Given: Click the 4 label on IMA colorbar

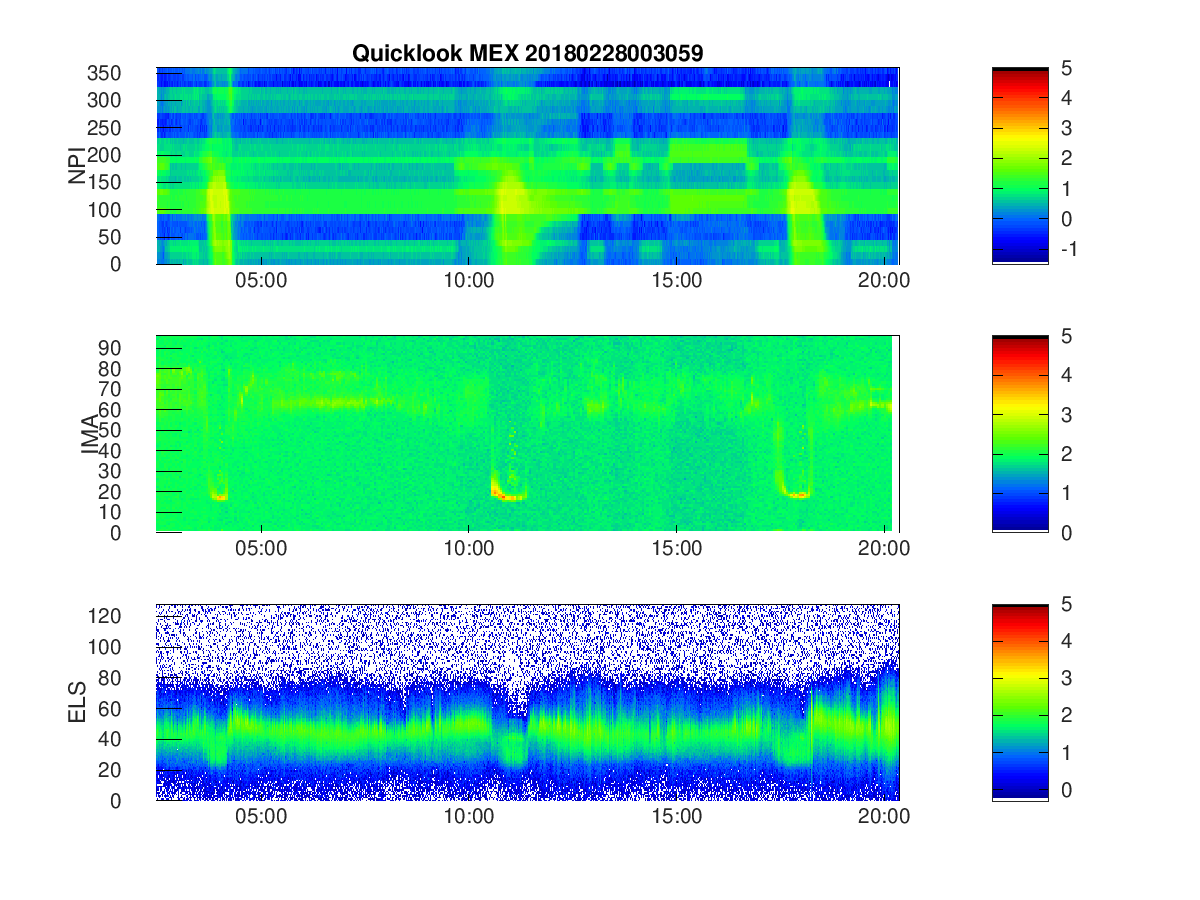Looking at the screenshot, I should 1065,375.
